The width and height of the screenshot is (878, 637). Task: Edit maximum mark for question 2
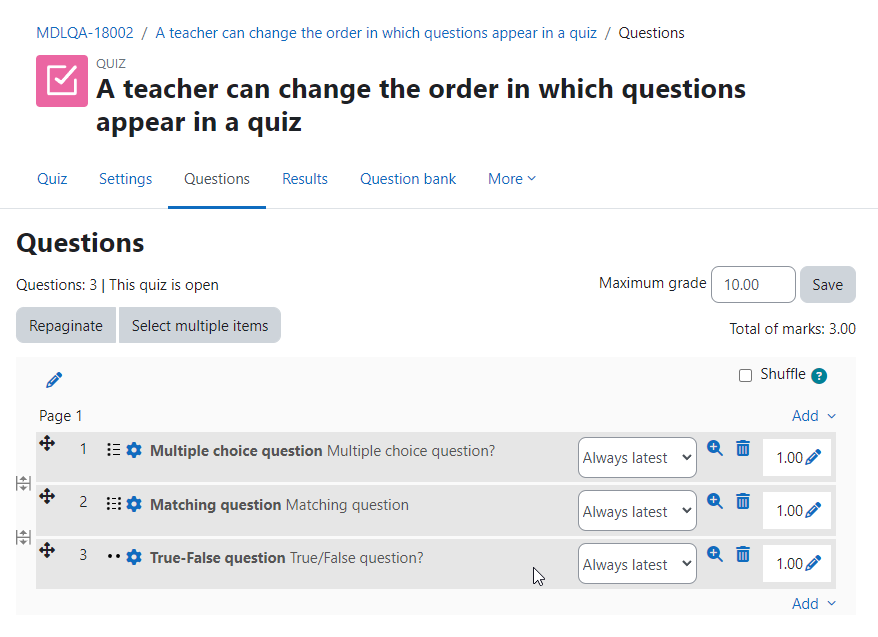(x=813, y=510)
